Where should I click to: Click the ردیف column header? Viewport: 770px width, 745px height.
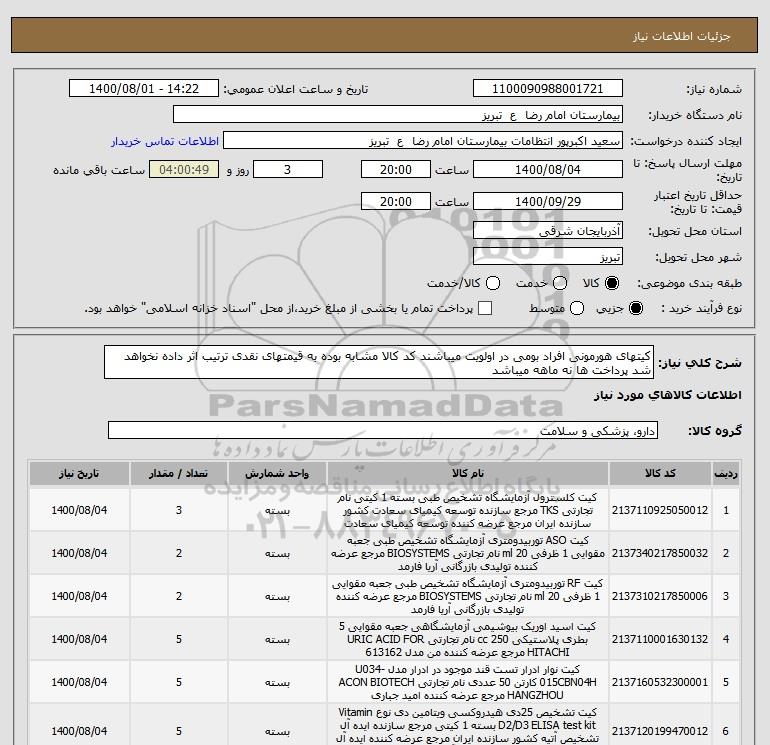click(x=726, y=474)
